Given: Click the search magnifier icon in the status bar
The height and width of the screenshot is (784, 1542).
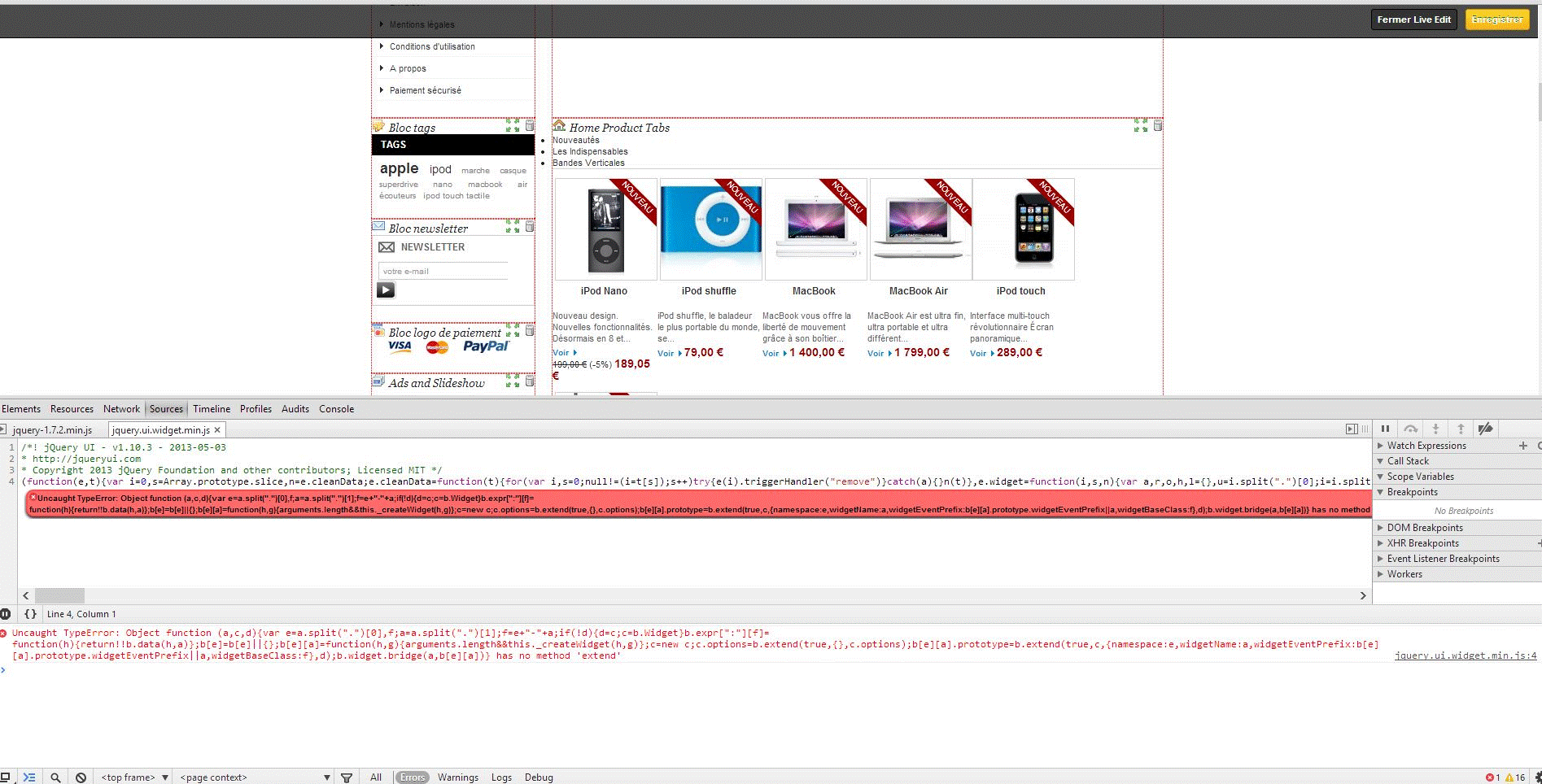Looking at the screenshot, I should (x=55, y=777).
